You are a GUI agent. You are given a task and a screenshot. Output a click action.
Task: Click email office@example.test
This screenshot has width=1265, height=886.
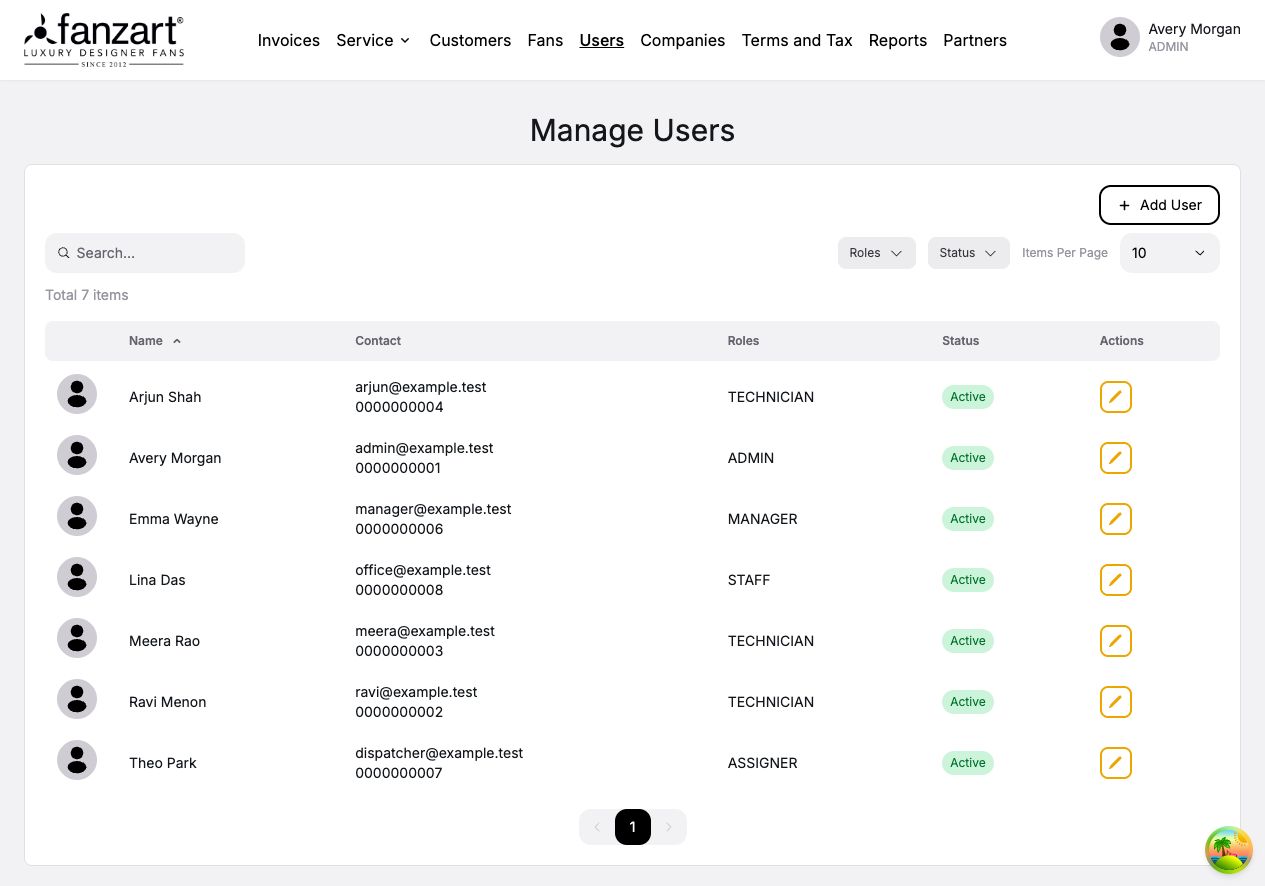[423, 570]
